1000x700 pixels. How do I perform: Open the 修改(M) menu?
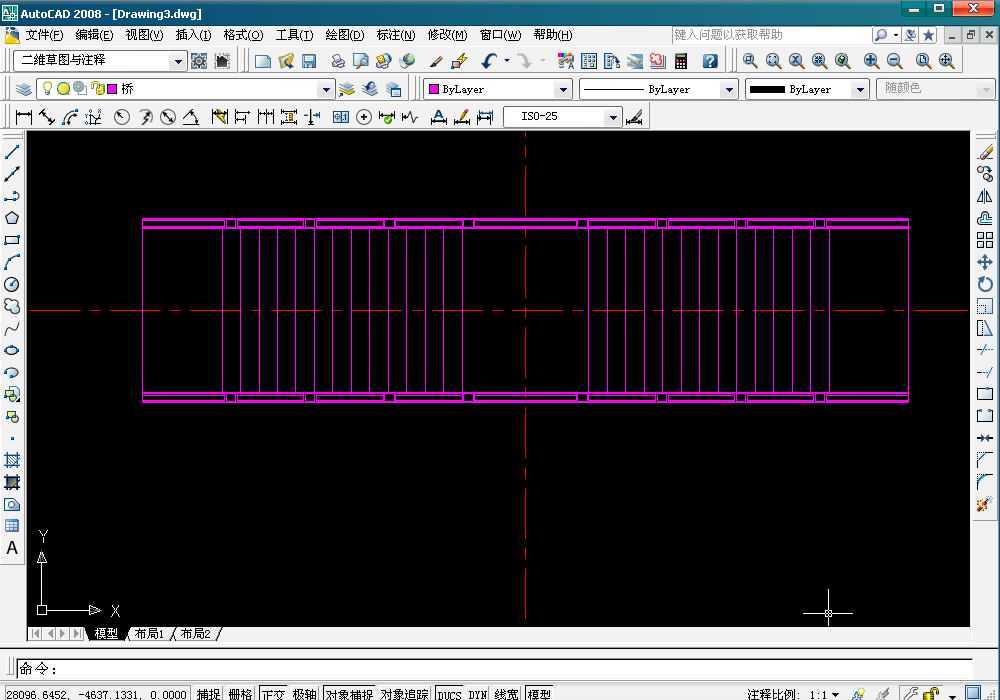coord(447,34)
